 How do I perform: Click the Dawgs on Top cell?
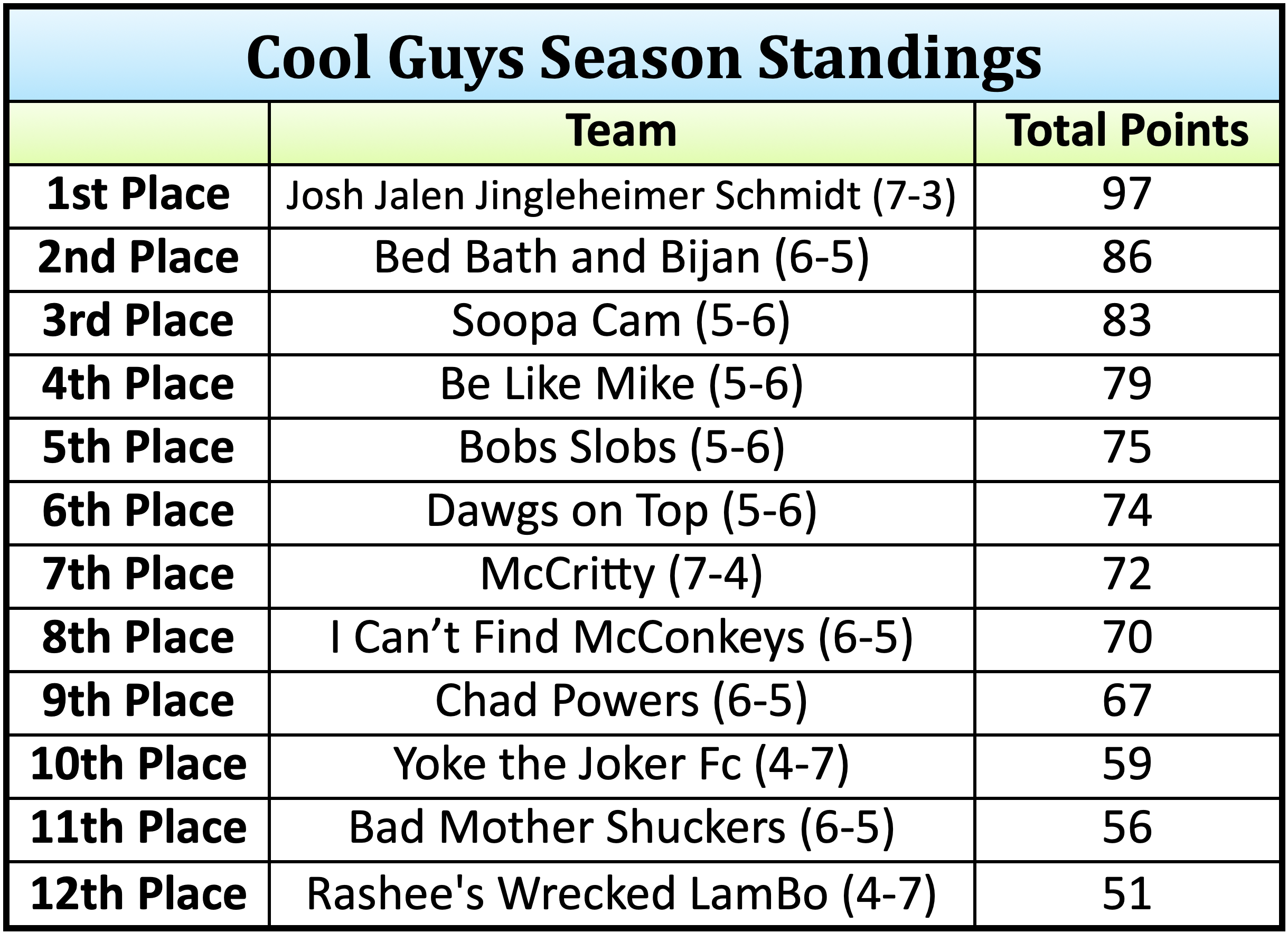[621, 512]
